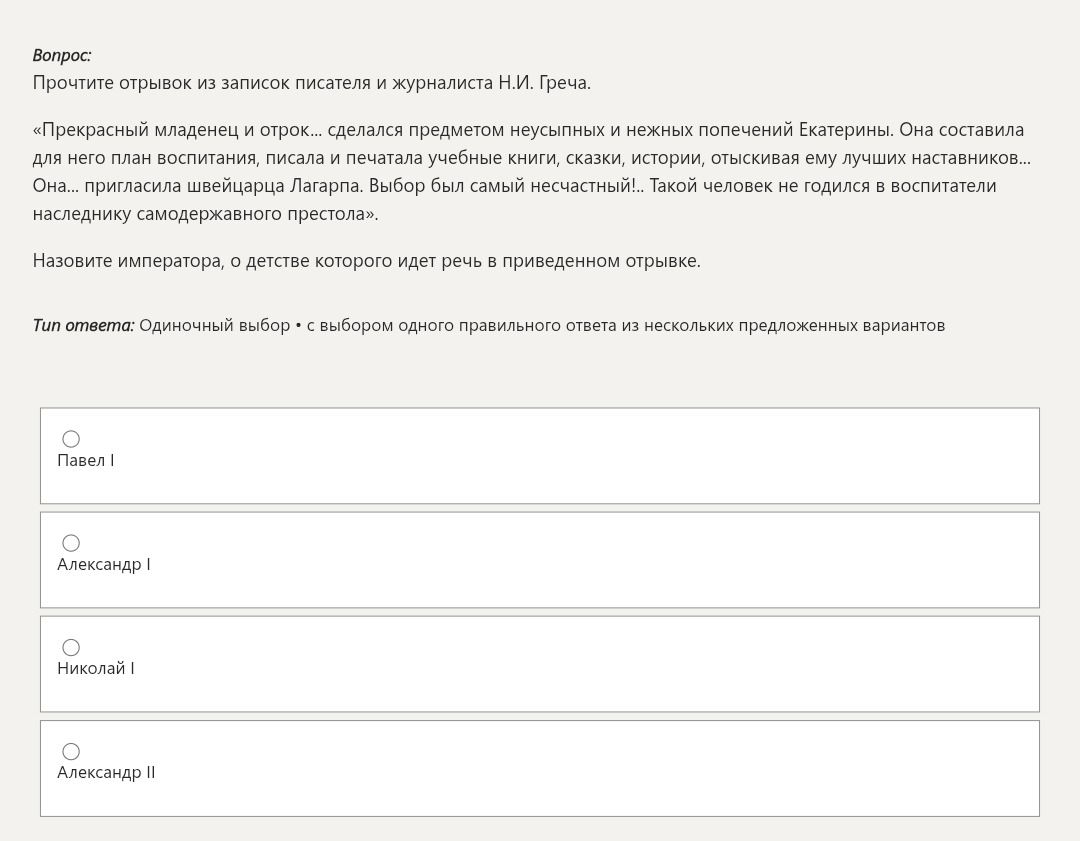The height and width of the screenshot is (841, 1080).
Task: Mark the Николай I radio button
Action: pos(71,647)
